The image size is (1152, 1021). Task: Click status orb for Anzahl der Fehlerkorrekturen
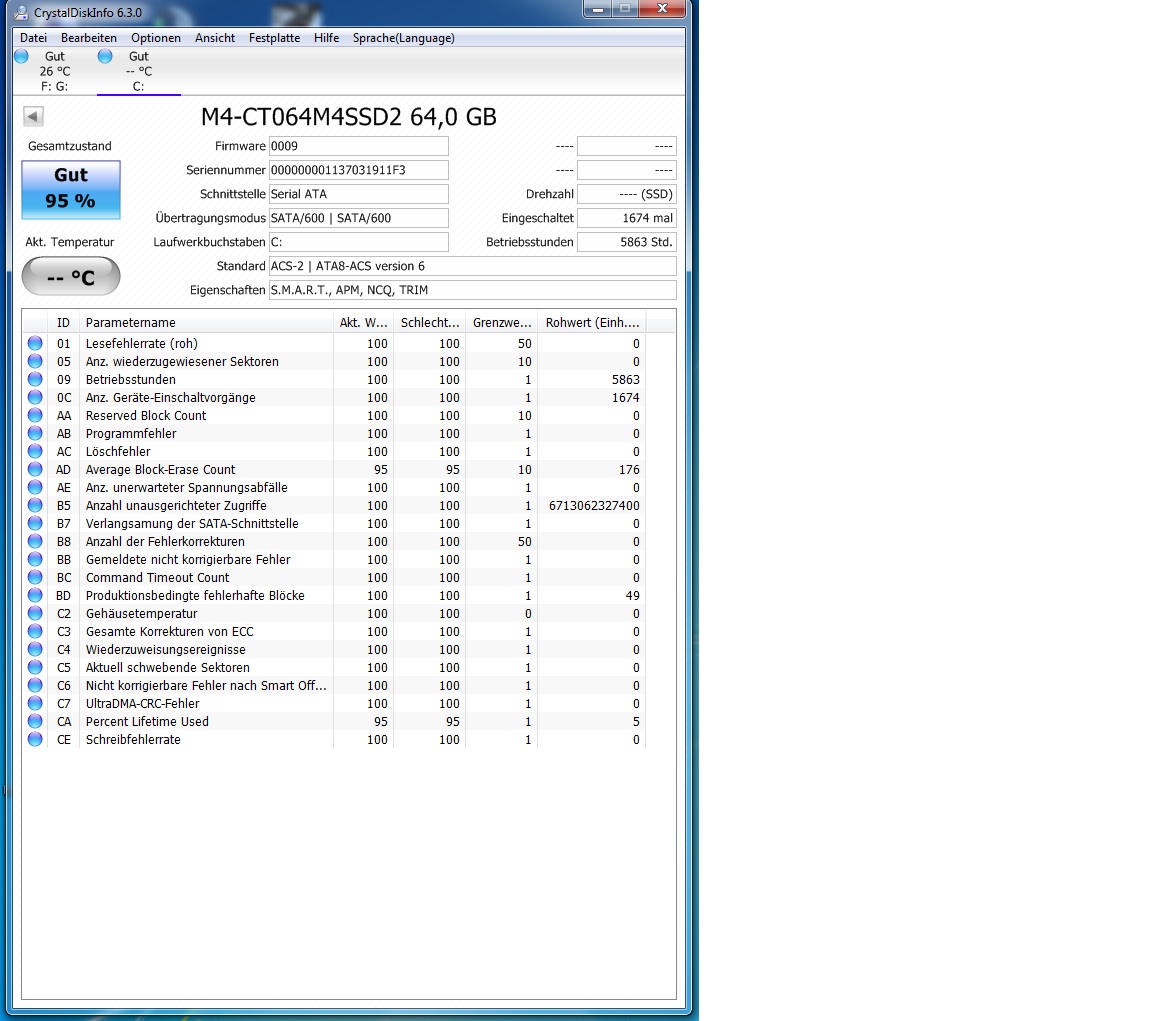tap(35, 541)
